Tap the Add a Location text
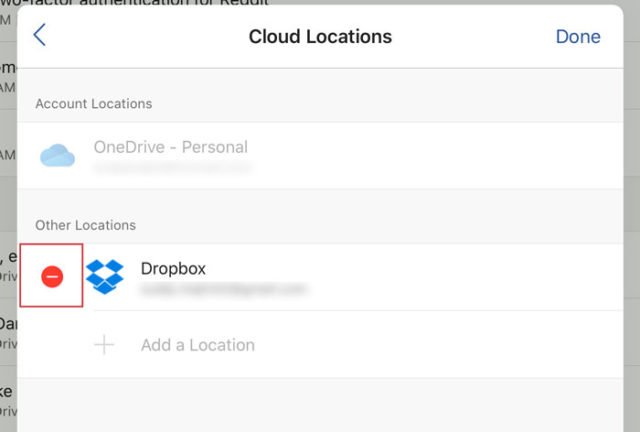 click(x=198, y=345)
